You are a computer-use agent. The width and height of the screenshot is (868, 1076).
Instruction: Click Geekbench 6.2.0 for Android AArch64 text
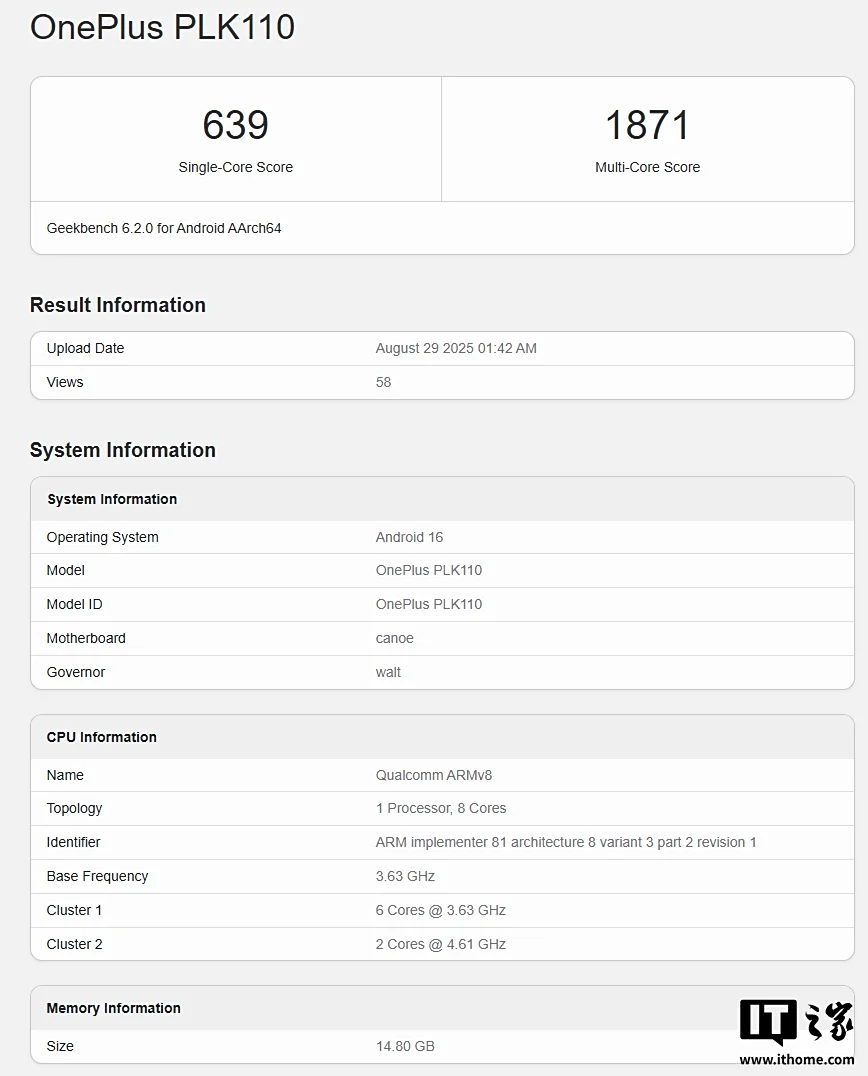pos(164,229)
